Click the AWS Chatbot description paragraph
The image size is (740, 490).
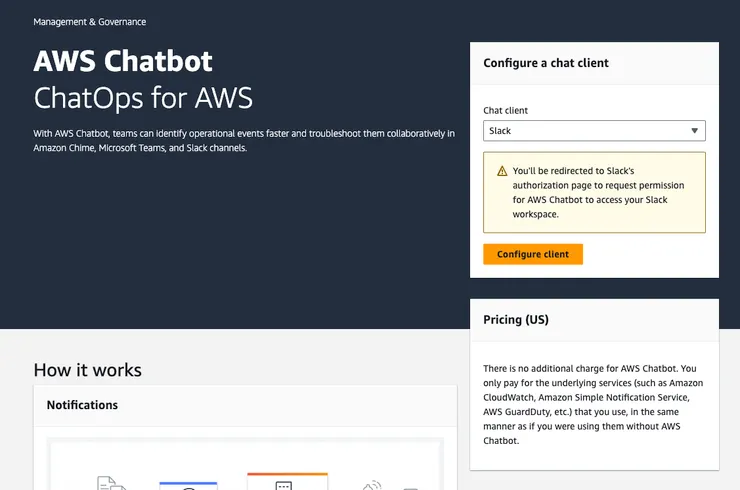(x=244, y=140)
